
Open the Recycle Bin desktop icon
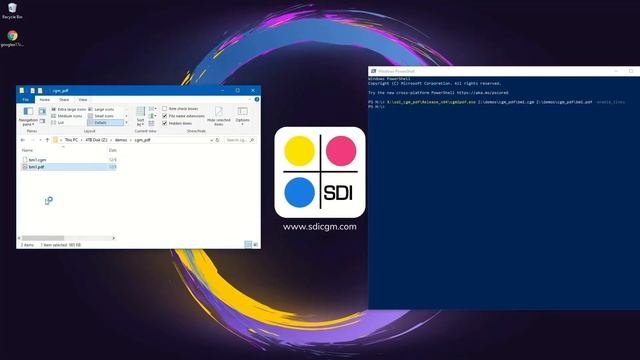(12, 11)
